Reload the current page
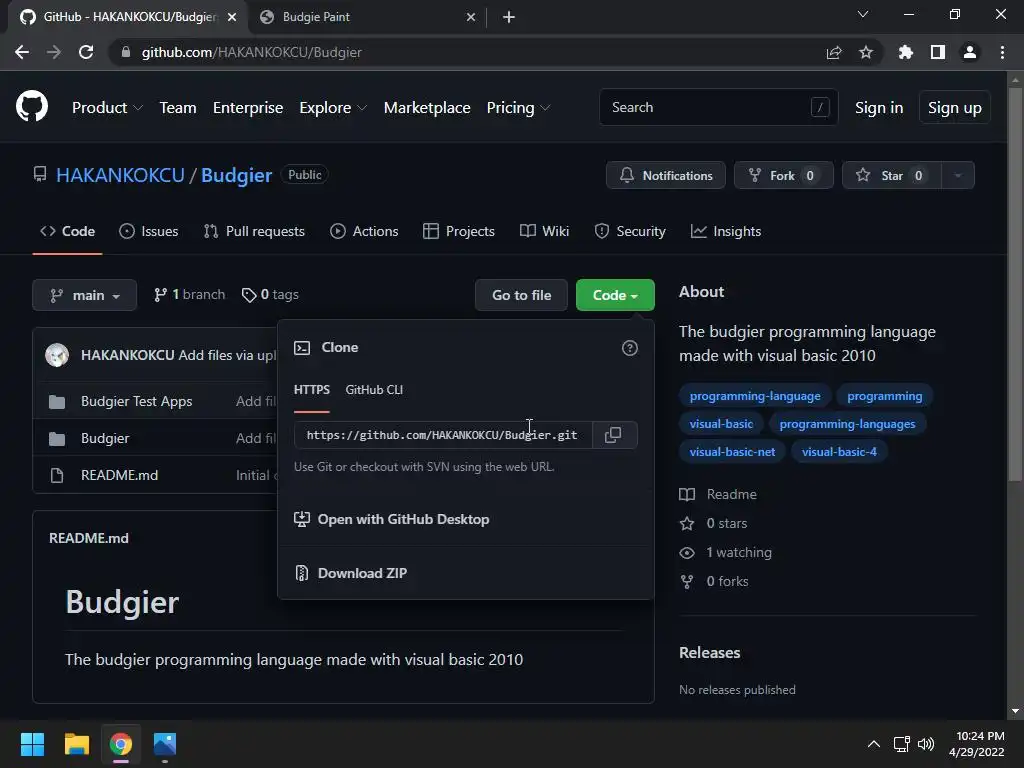Screen dimensions: 1024x768 pyautogui.click(x=86, y=52)
